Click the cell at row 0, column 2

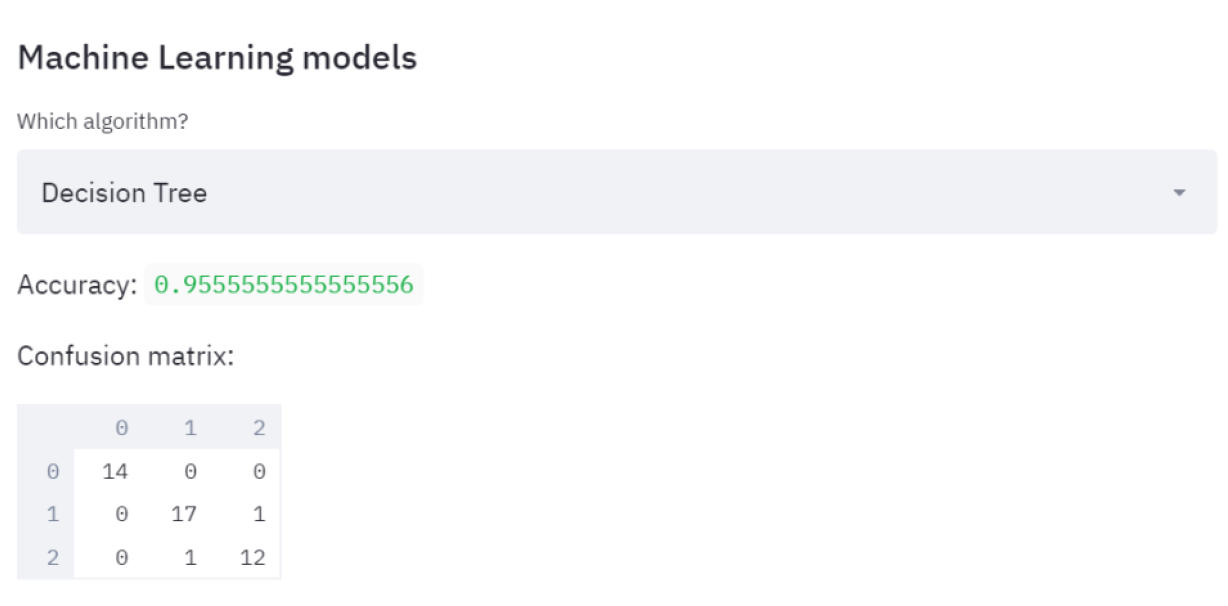[258, 471]
